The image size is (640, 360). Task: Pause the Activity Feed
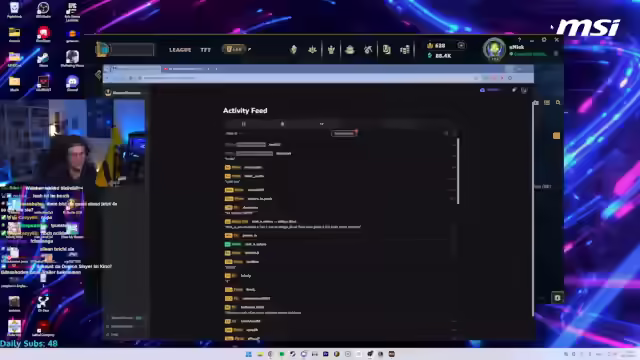244,124
